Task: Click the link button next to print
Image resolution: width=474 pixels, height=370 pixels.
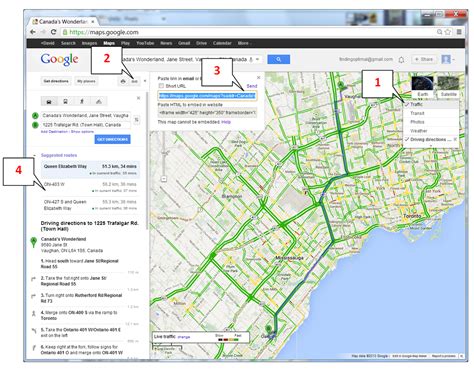Action: tap(134, 81)
